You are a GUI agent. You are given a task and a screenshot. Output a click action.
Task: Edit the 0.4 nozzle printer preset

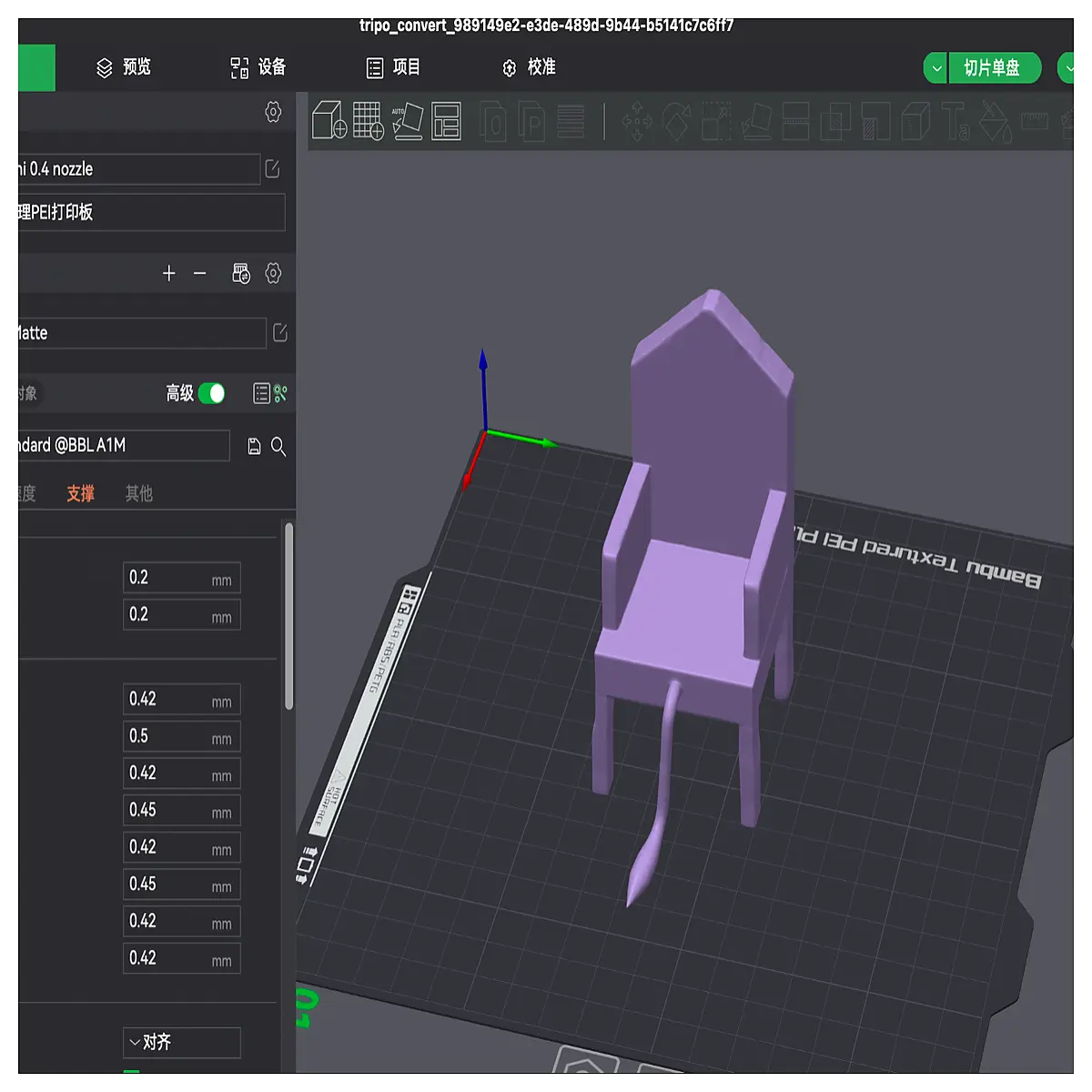pos(272,169)
